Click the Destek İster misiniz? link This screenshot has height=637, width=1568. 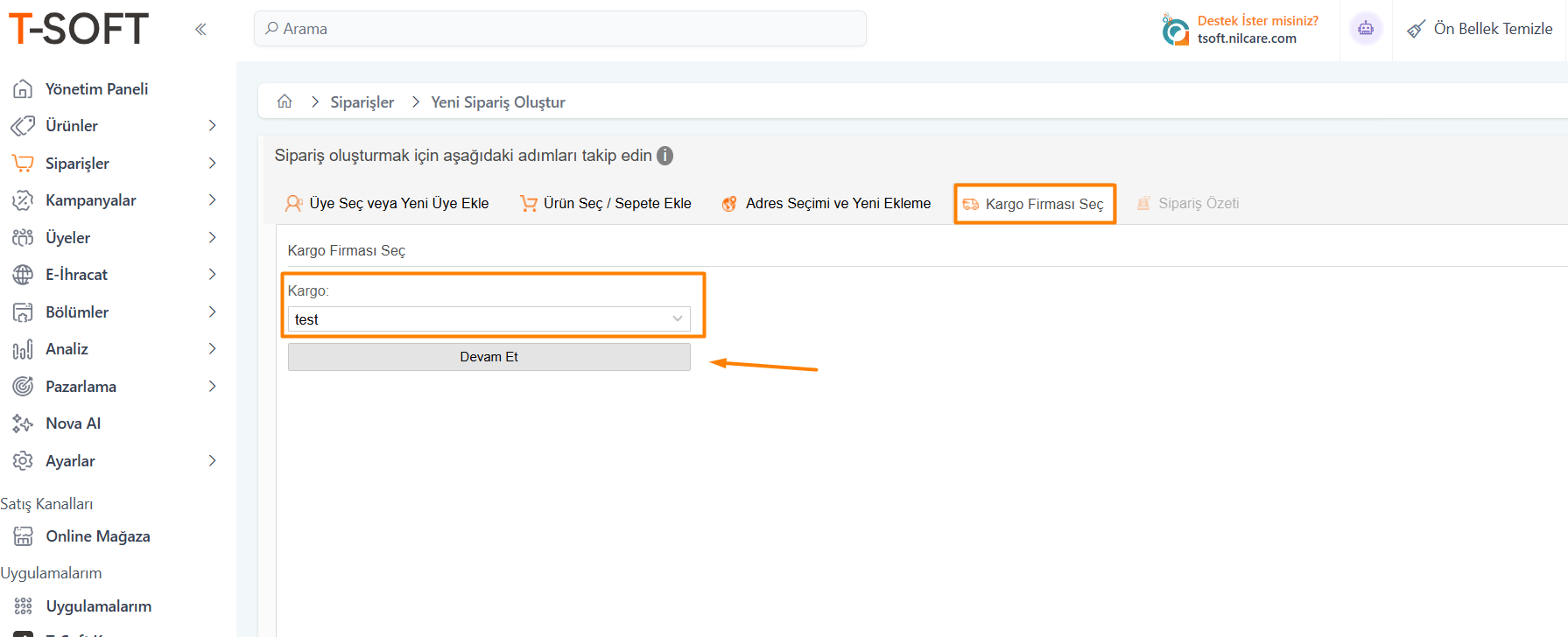(x=1257, y=21)
